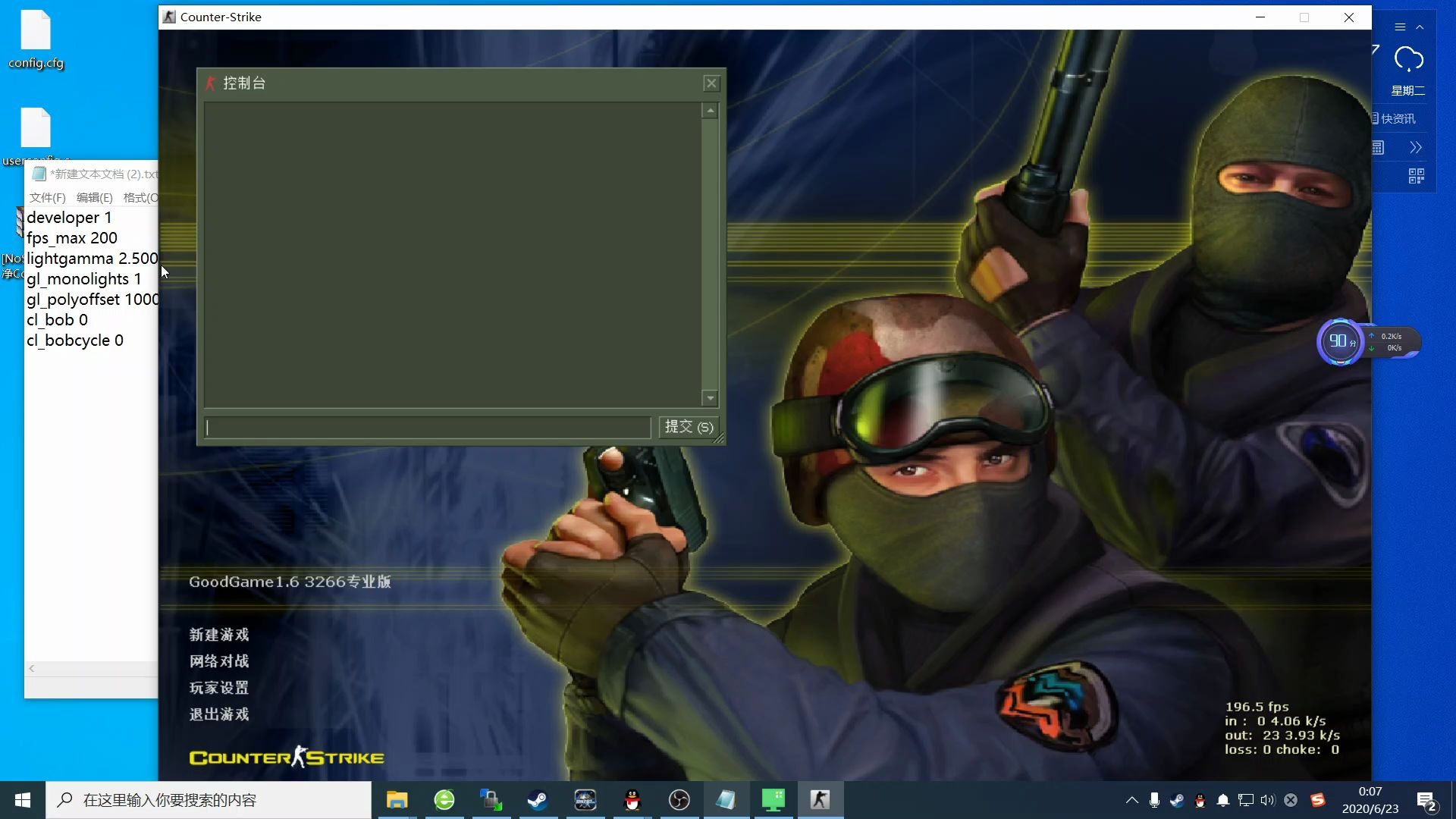The height and width of the screenshot is (819, 1456).
Task: Open File Explorer from taskbar
Action: (x=397, y=800)
